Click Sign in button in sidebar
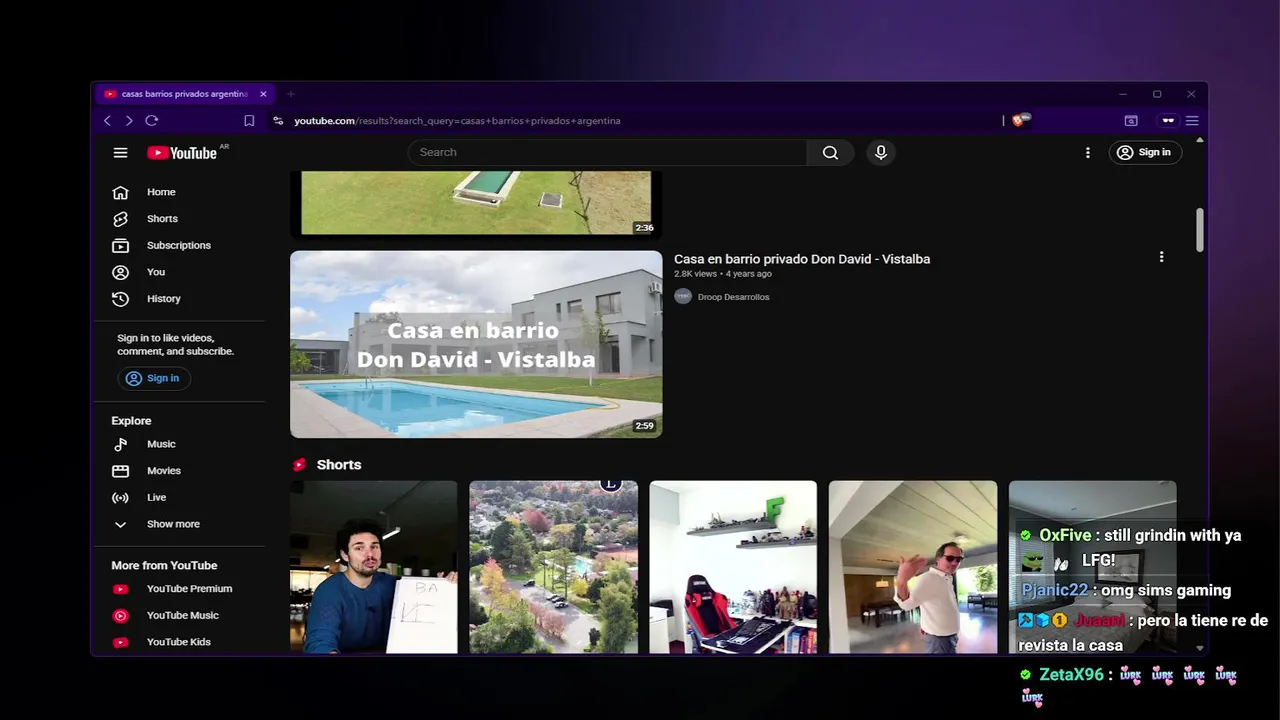 coord(153,378)
